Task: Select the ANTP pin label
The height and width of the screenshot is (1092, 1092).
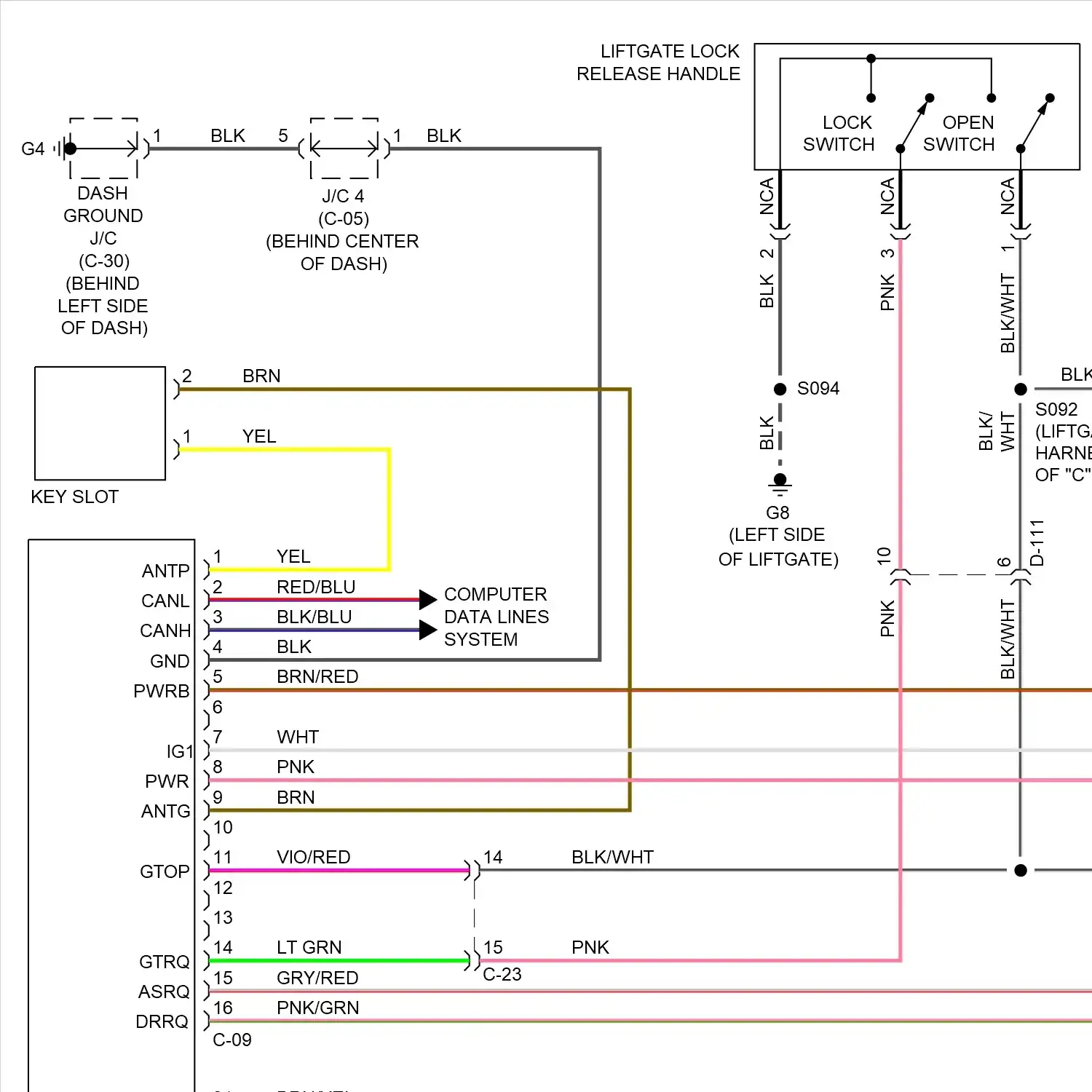Action: coord(166,571)
